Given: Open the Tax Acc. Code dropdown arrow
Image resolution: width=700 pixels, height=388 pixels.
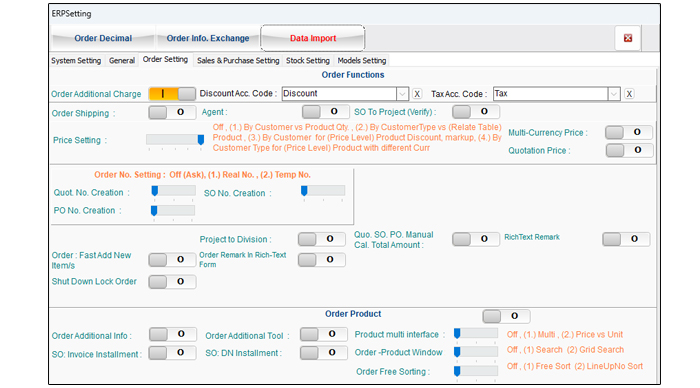Looking at the screenshot, I should coord(613,94).
